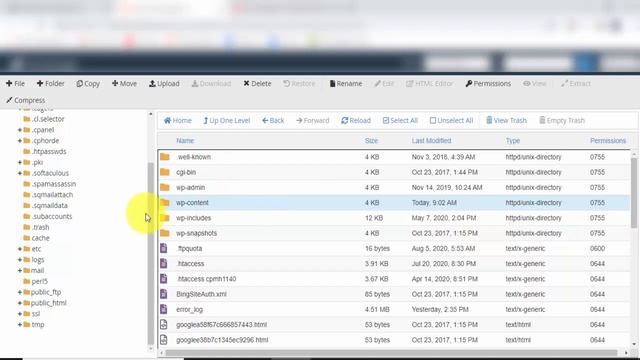Expand the logs tree folder
The height and width of the screenshot is (360, 640).
click(20, 260)
